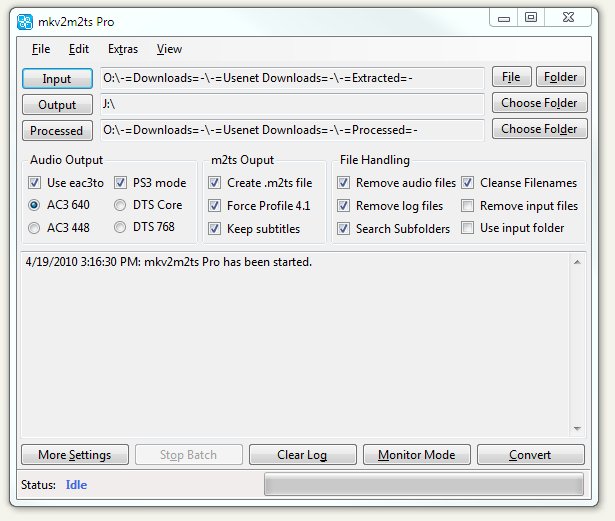The width and height of the screenshot is (615, 521).
Task: Click the Clear Log button
Action: 302,455
